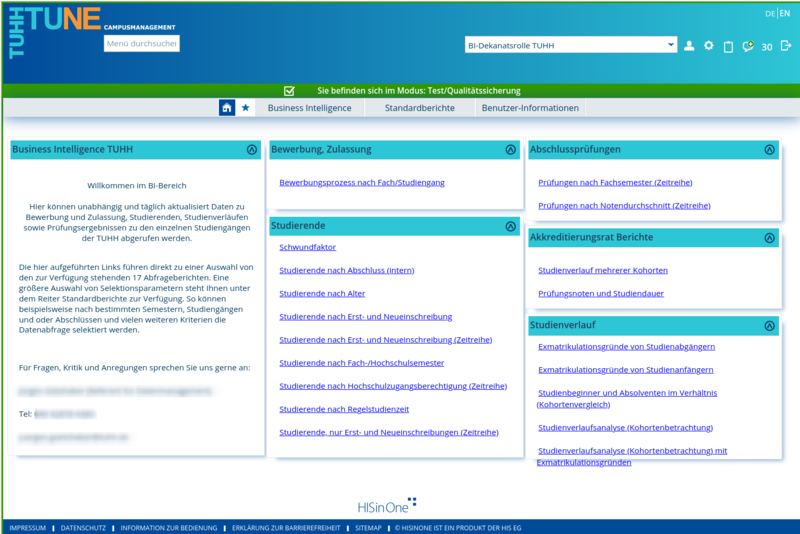Open settings gear icon in header
This screenshot has width=800, height=534.
point(709,46)
